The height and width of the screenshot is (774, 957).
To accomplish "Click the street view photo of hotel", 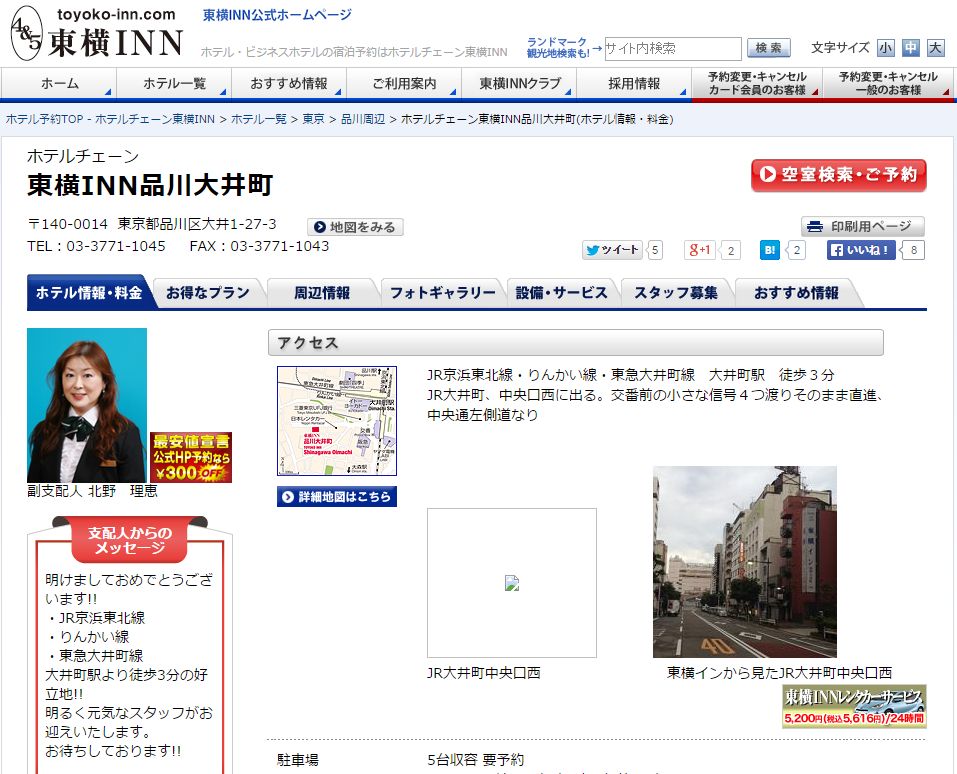I will (745, 562).
